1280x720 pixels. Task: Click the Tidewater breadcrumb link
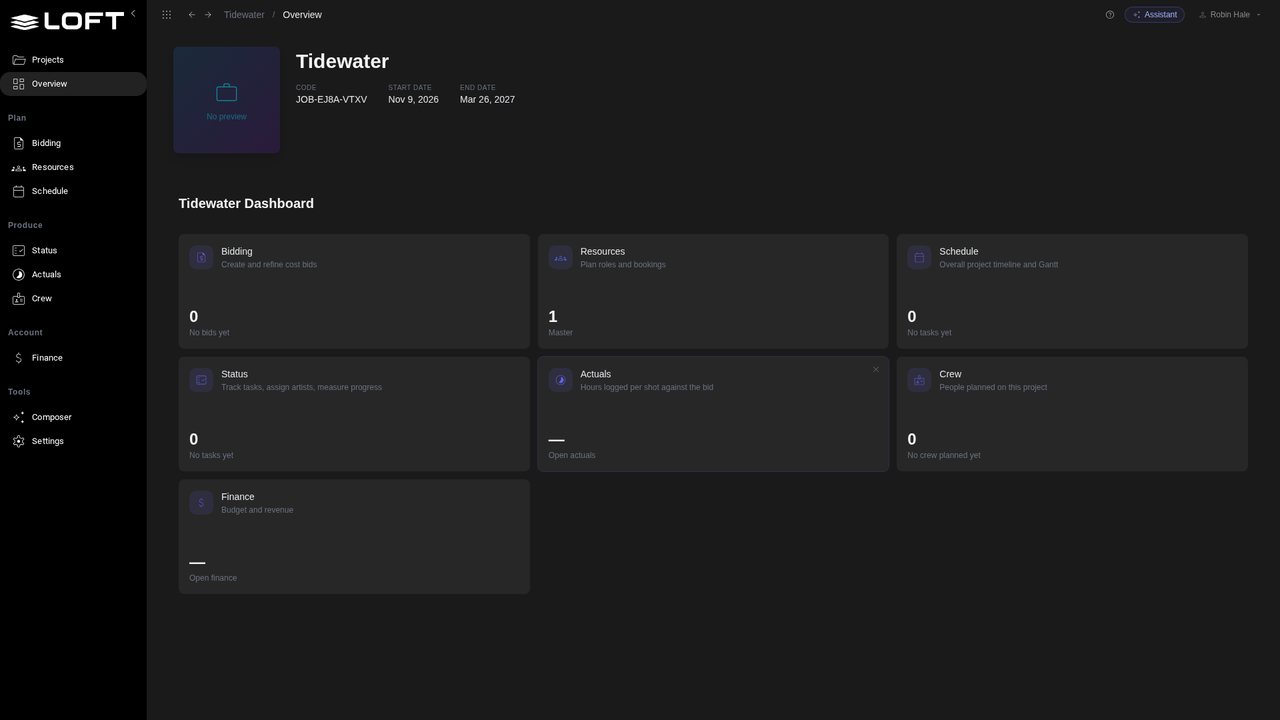[x=244, y=15]
